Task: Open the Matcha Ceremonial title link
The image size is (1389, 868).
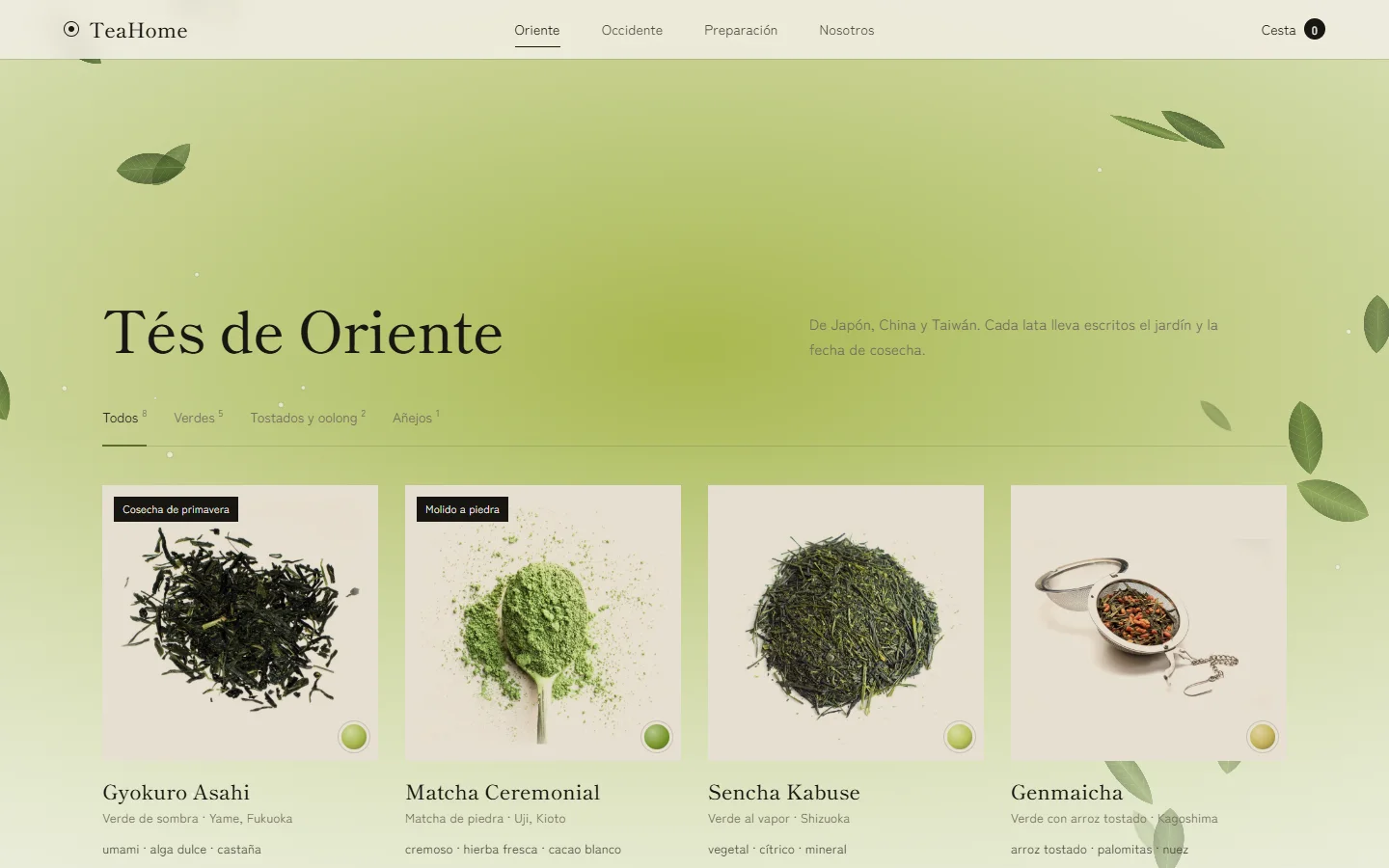Action: (x=503, y=793)
